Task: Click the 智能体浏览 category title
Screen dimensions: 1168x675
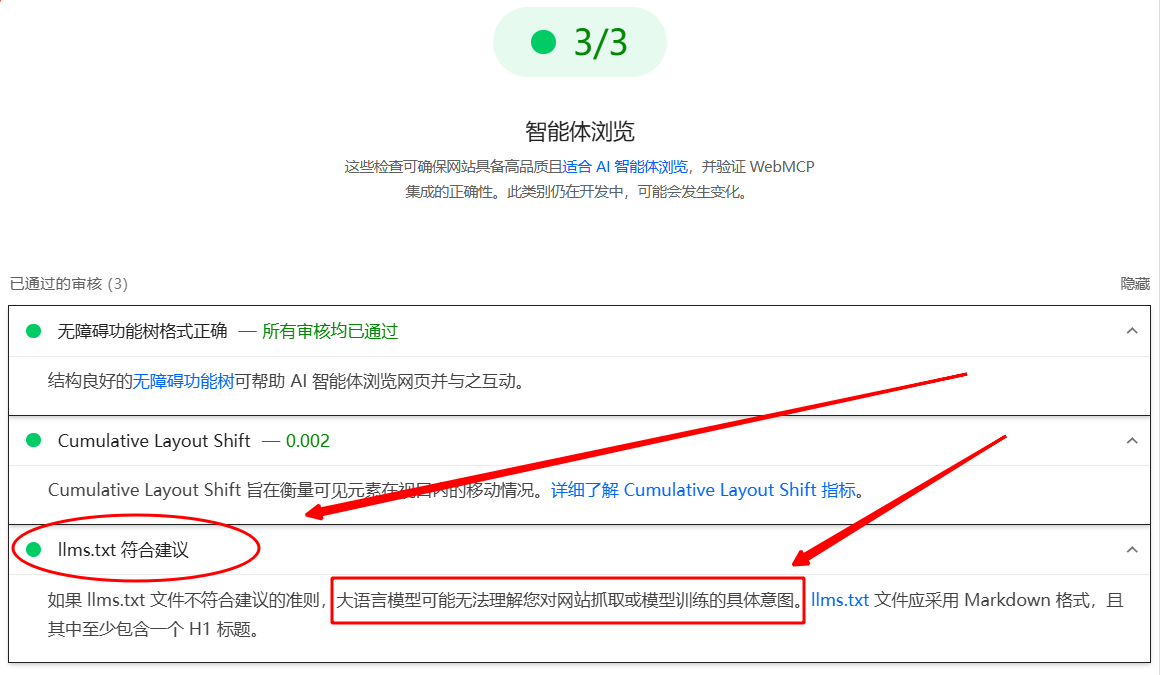Action: [x=580, y=132]
